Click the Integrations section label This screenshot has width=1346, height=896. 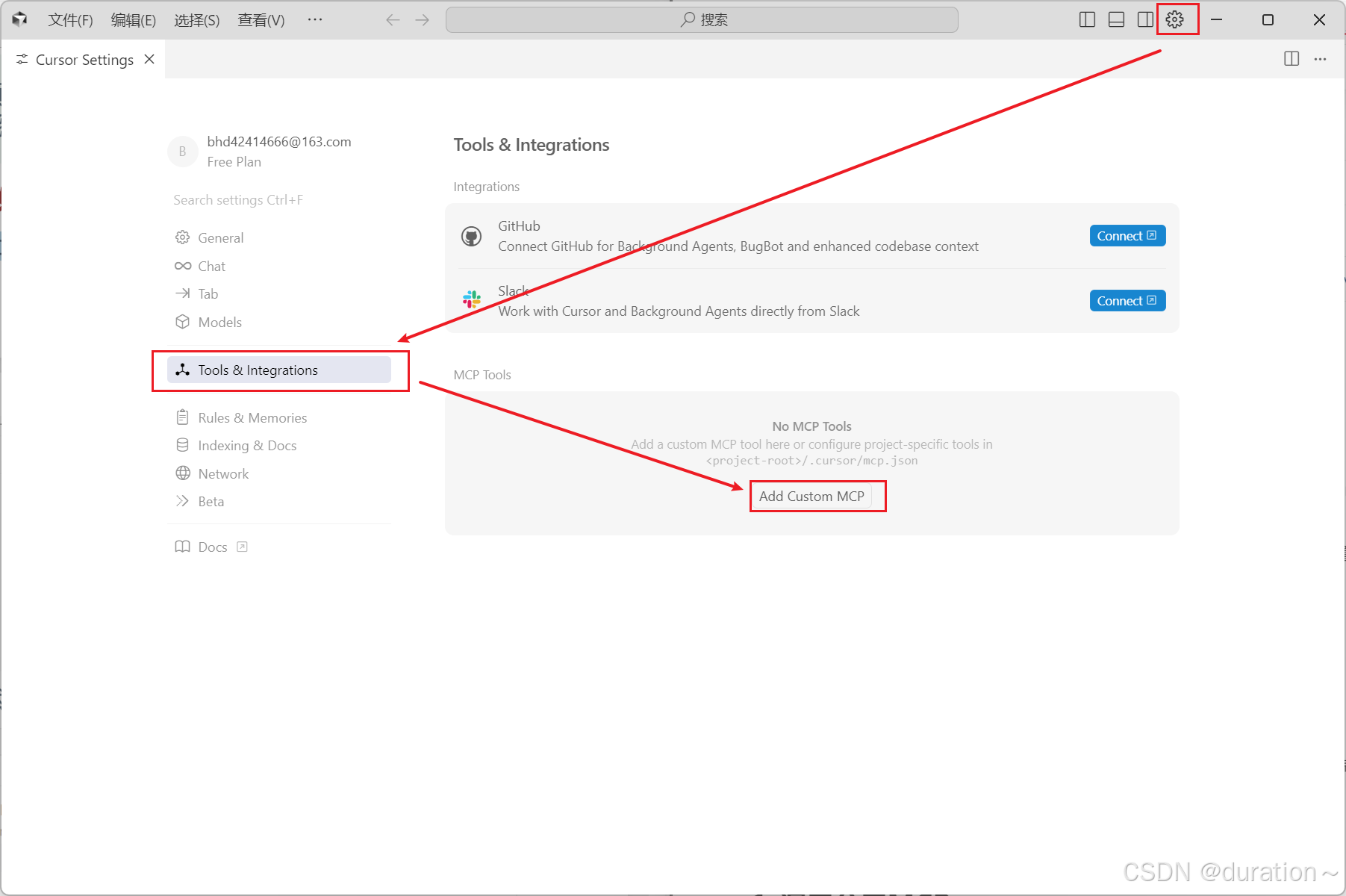pyautogui.click(x=487, y=187)
